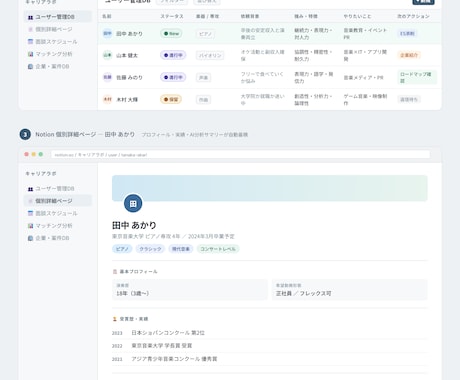460x380 pixels.
Task: Click the 正社員 / フレックス可 profile field
Action: (x=350, y=290)
